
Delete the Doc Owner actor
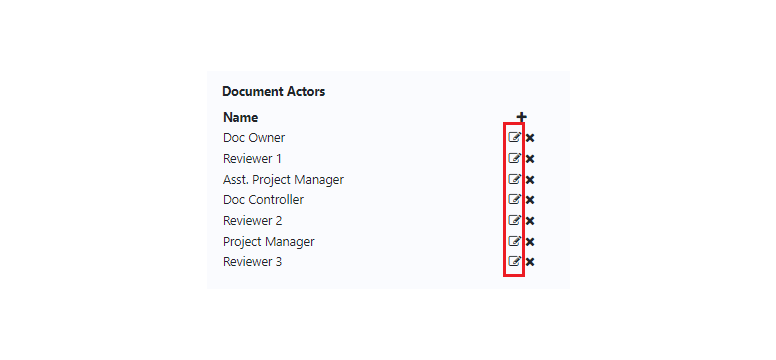[530, 138]
